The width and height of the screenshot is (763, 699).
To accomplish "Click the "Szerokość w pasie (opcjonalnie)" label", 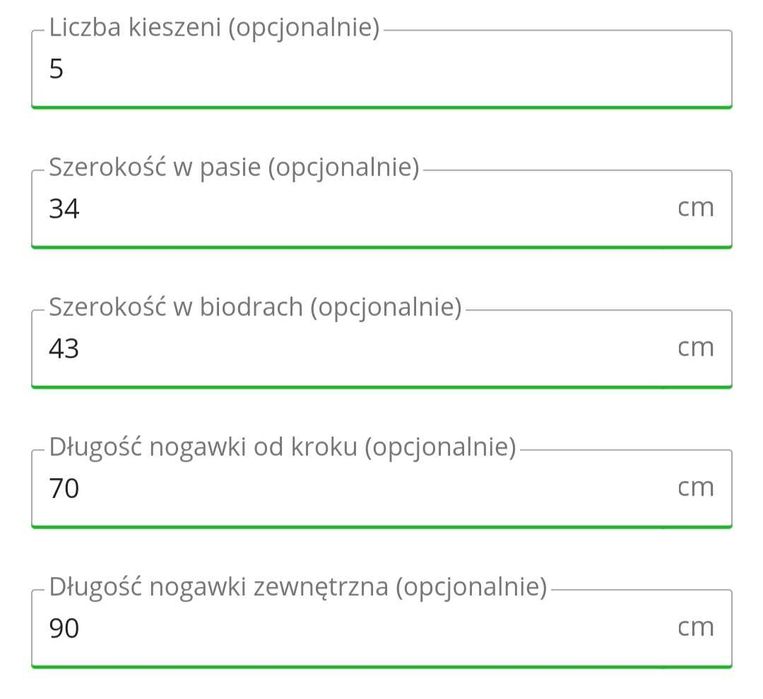I will pos(233,168).
